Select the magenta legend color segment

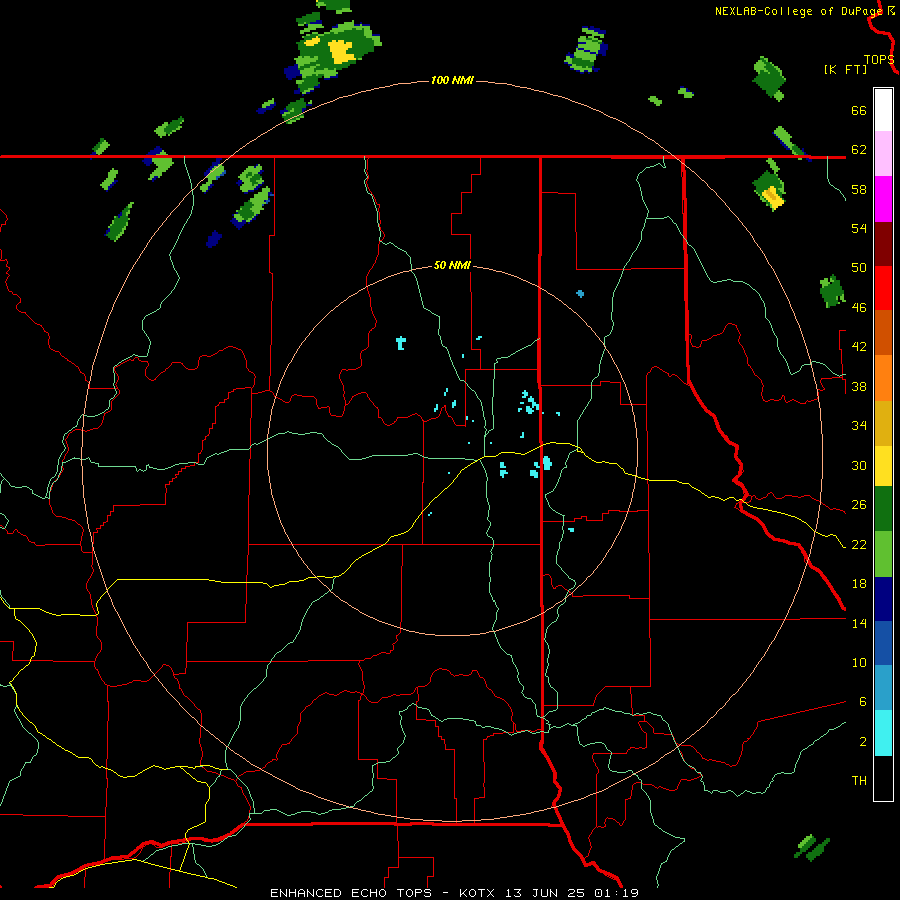click(883, 199)
